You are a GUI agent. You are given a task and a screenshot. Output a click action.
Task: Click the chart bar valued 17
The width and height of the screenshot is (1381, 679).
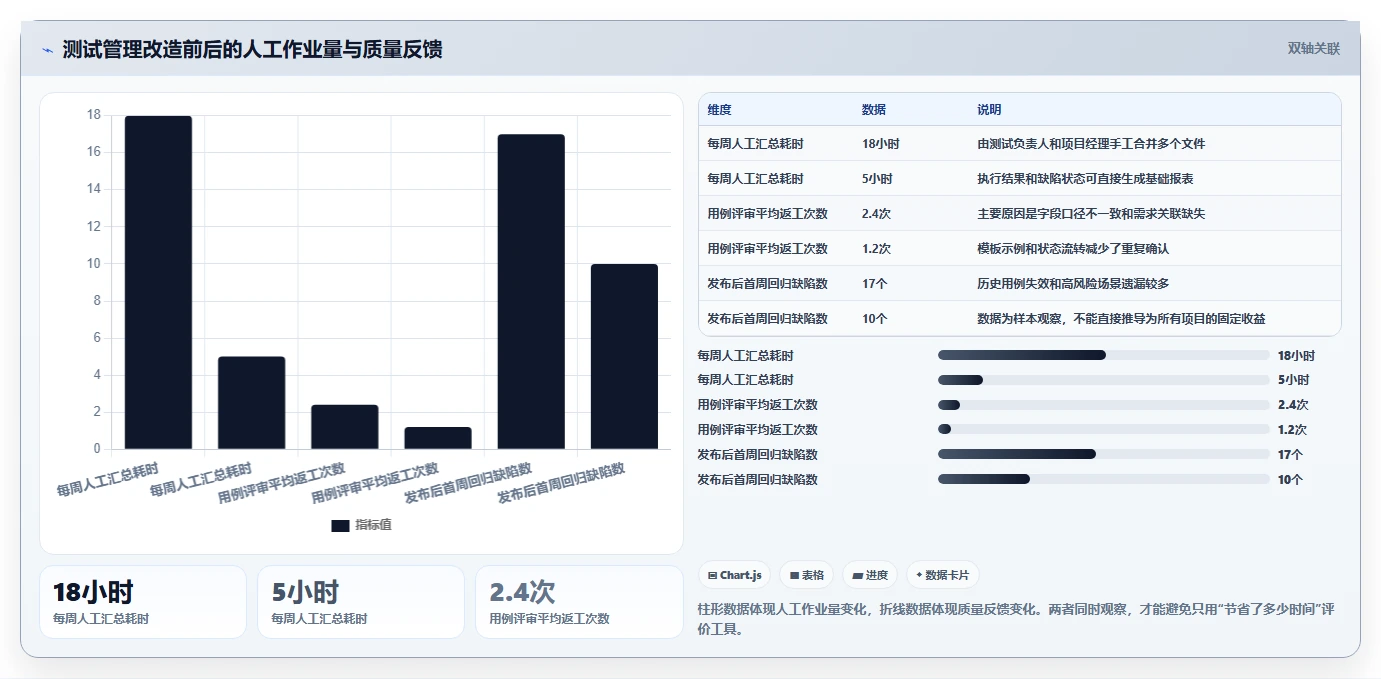point(531,292)
